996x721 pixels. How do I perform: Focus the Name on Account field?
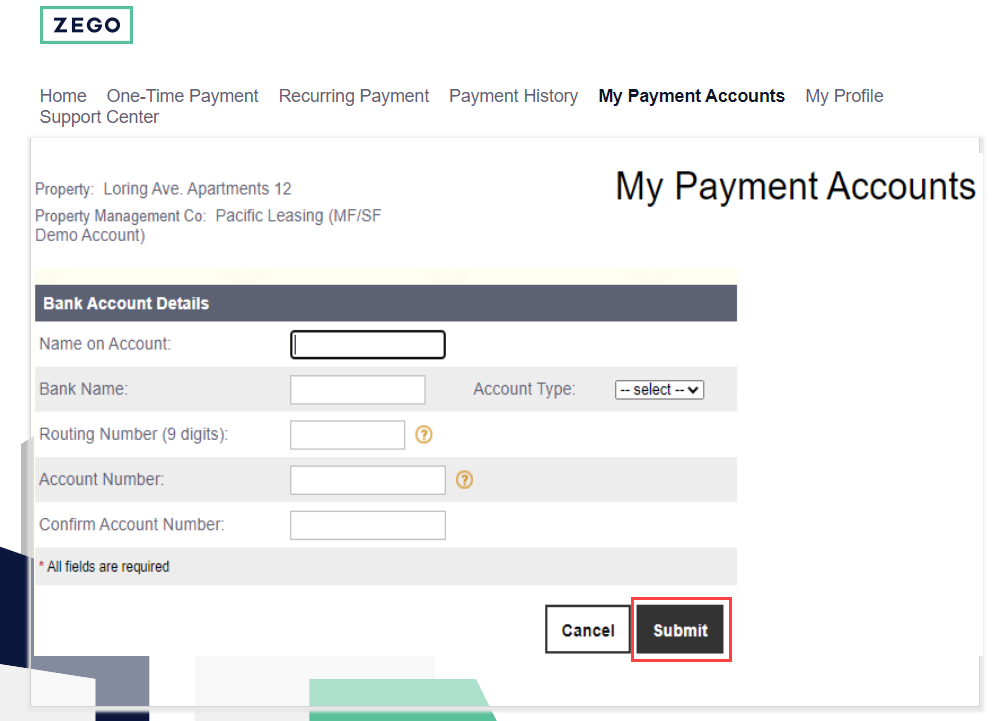click(x=367, y=345)
